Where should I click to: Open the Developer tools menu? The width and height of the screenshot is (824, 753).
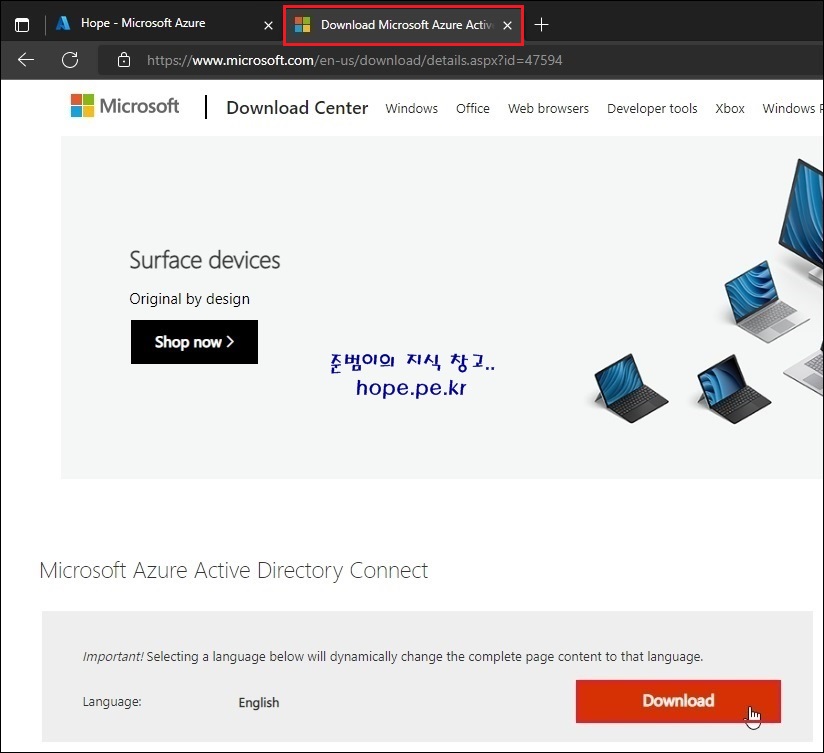click(652, 108)
